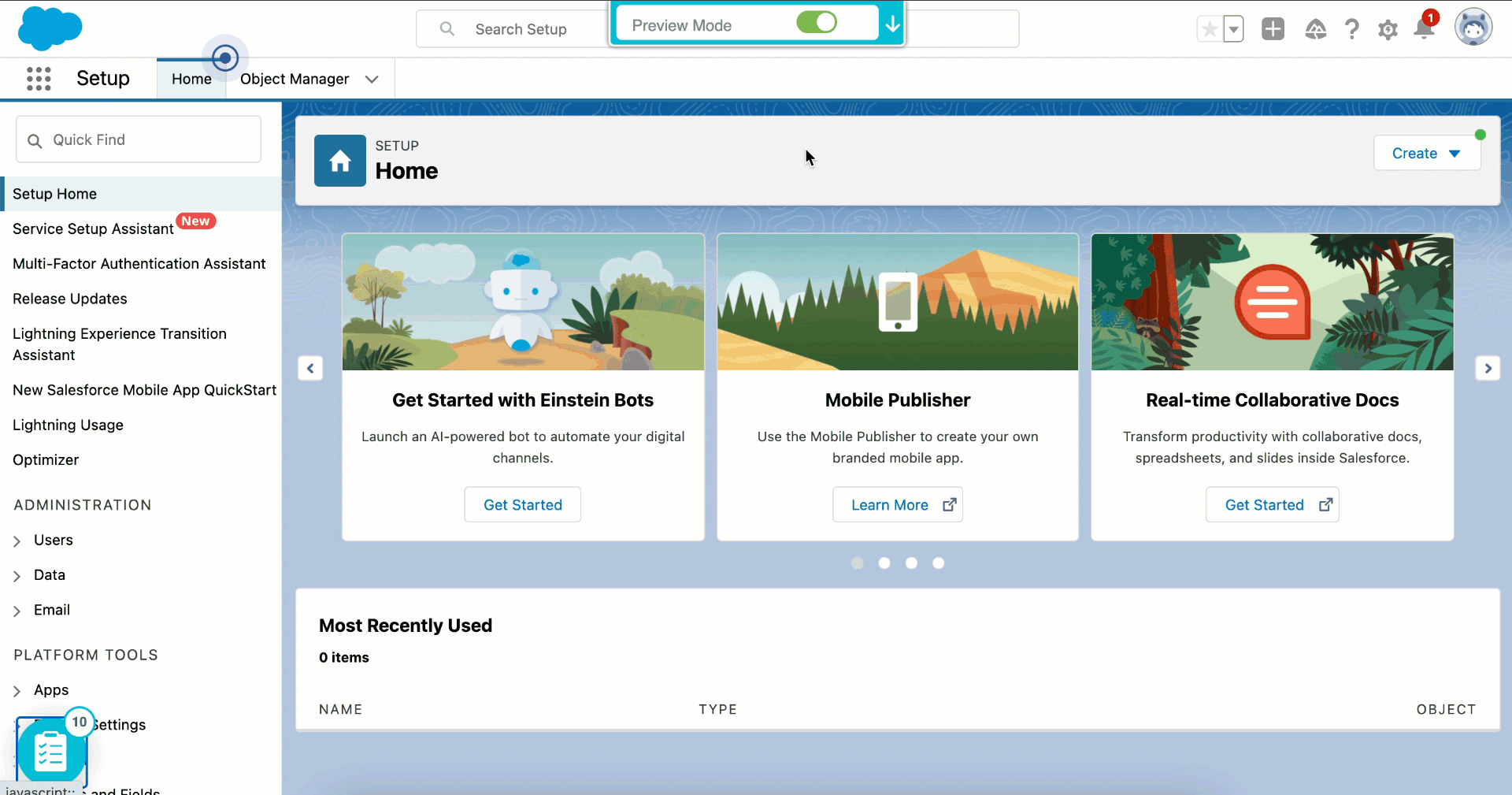The image size is (1512, 795).
Task: Click the blue arrow beside Preview Mode
Action: click(x=892, y=24)
